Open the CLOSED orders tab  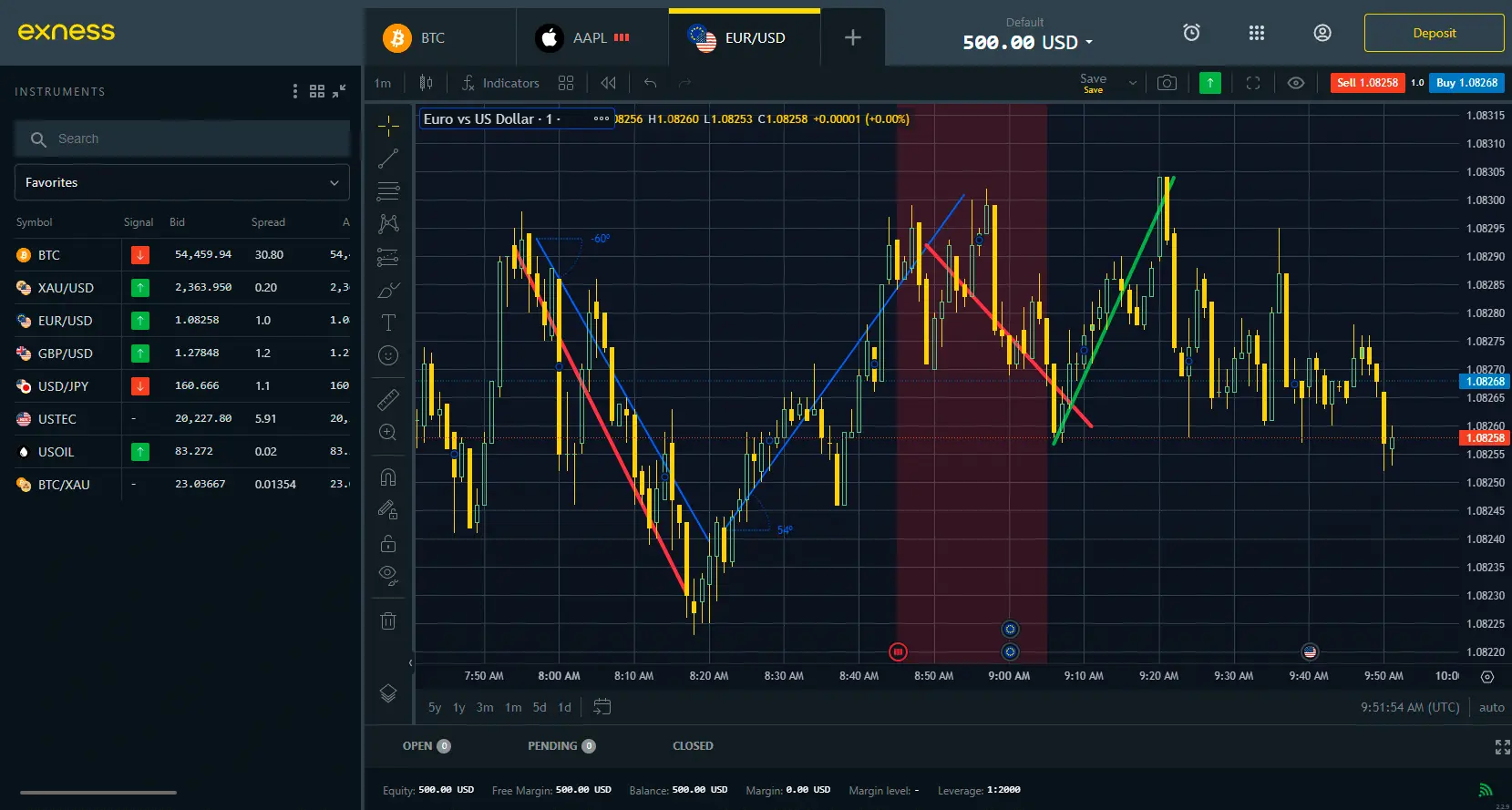click(693, 745)
